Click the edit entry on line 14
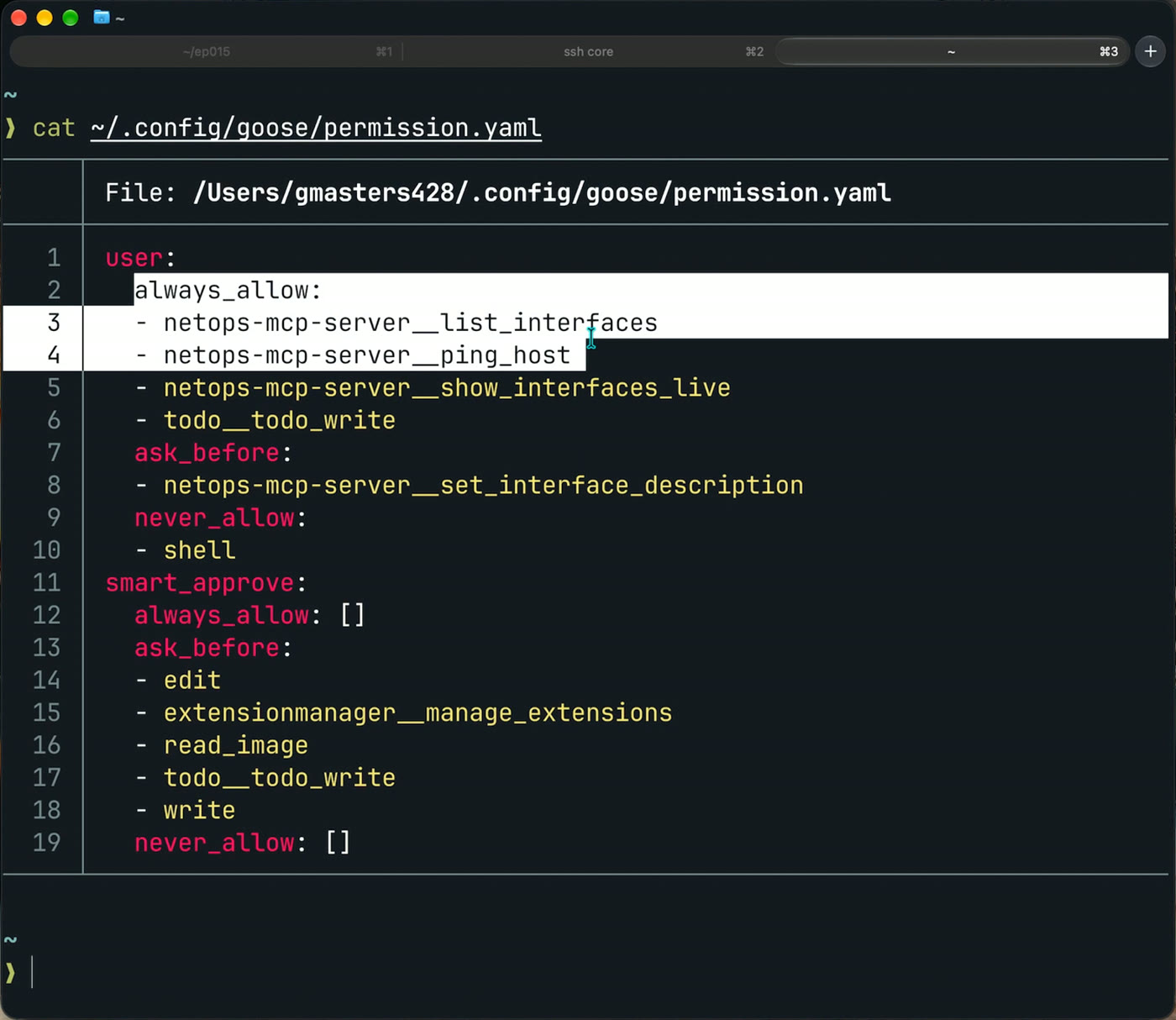The image size is (1176, 1020). point(192,681)
